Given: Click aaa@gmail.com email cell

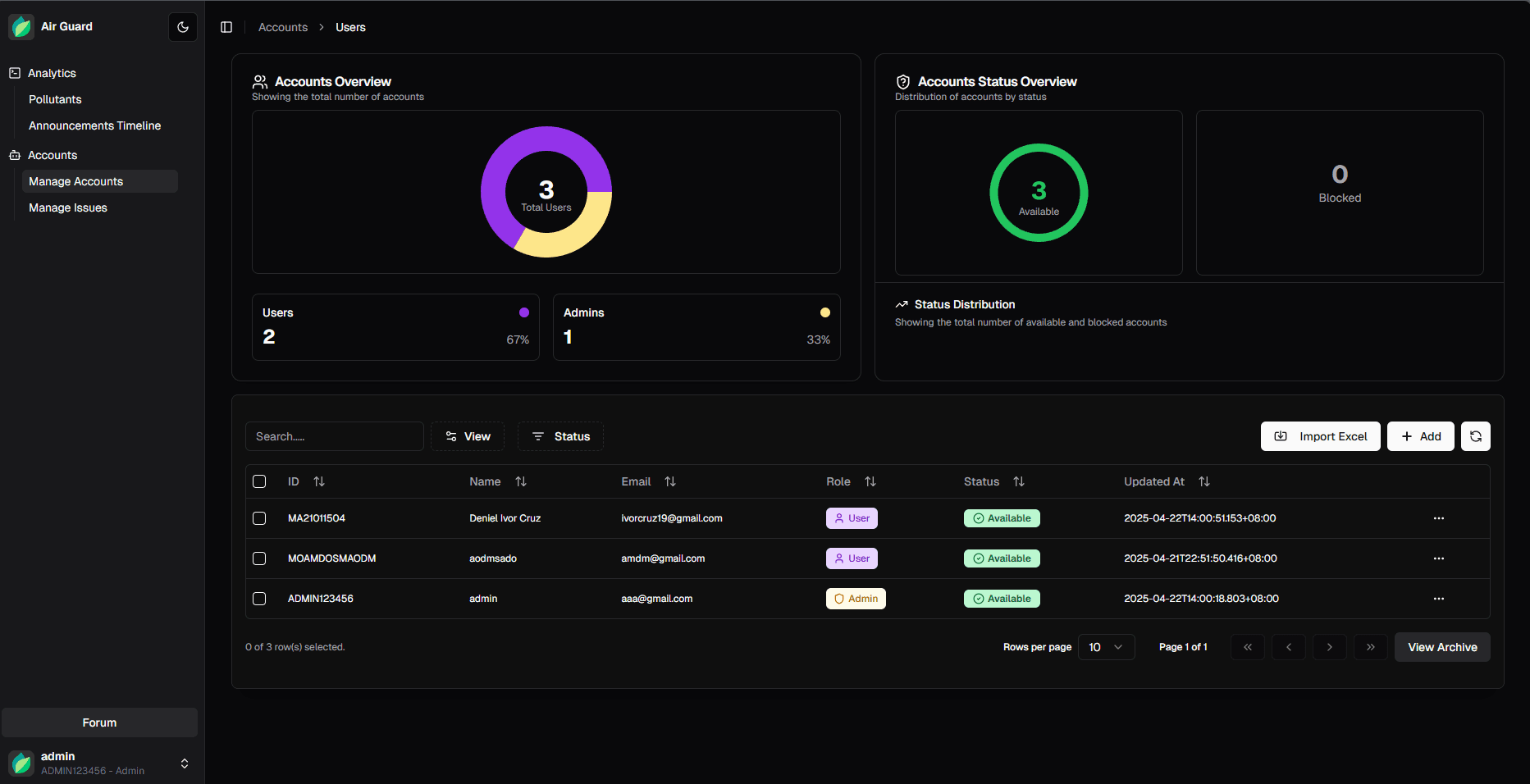Looking at the screenshot, I should pyautogui.click(x=656, y=599).
